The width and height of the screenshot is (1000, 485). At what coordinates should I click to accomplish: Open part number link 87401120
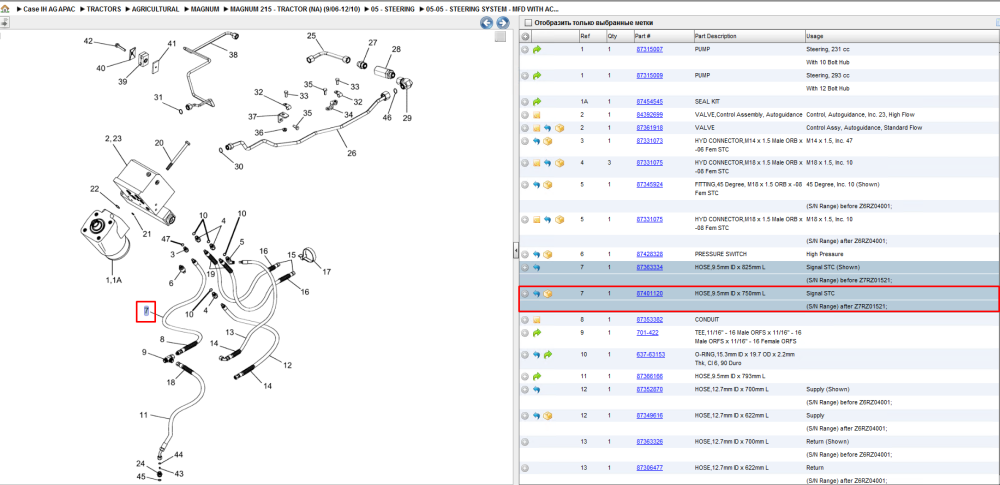(649, 294)
